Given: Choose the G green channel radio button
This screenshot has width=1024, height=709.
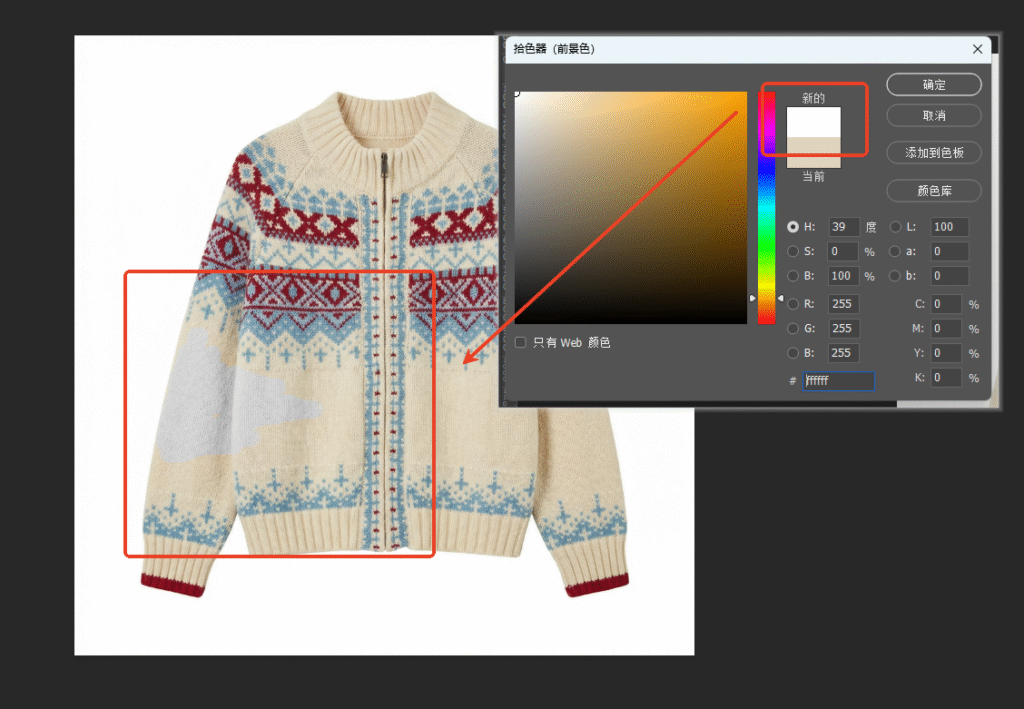Looking at the screenshot, I should 794,328.
